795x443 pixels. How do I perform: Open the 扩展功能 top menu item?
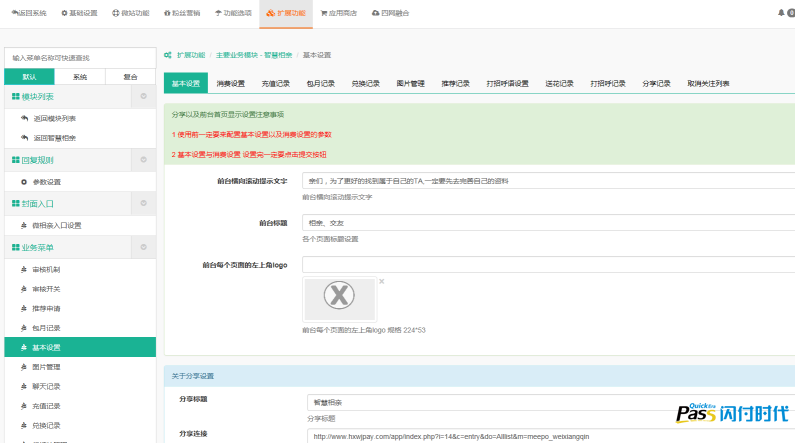(x=286, y=13)
